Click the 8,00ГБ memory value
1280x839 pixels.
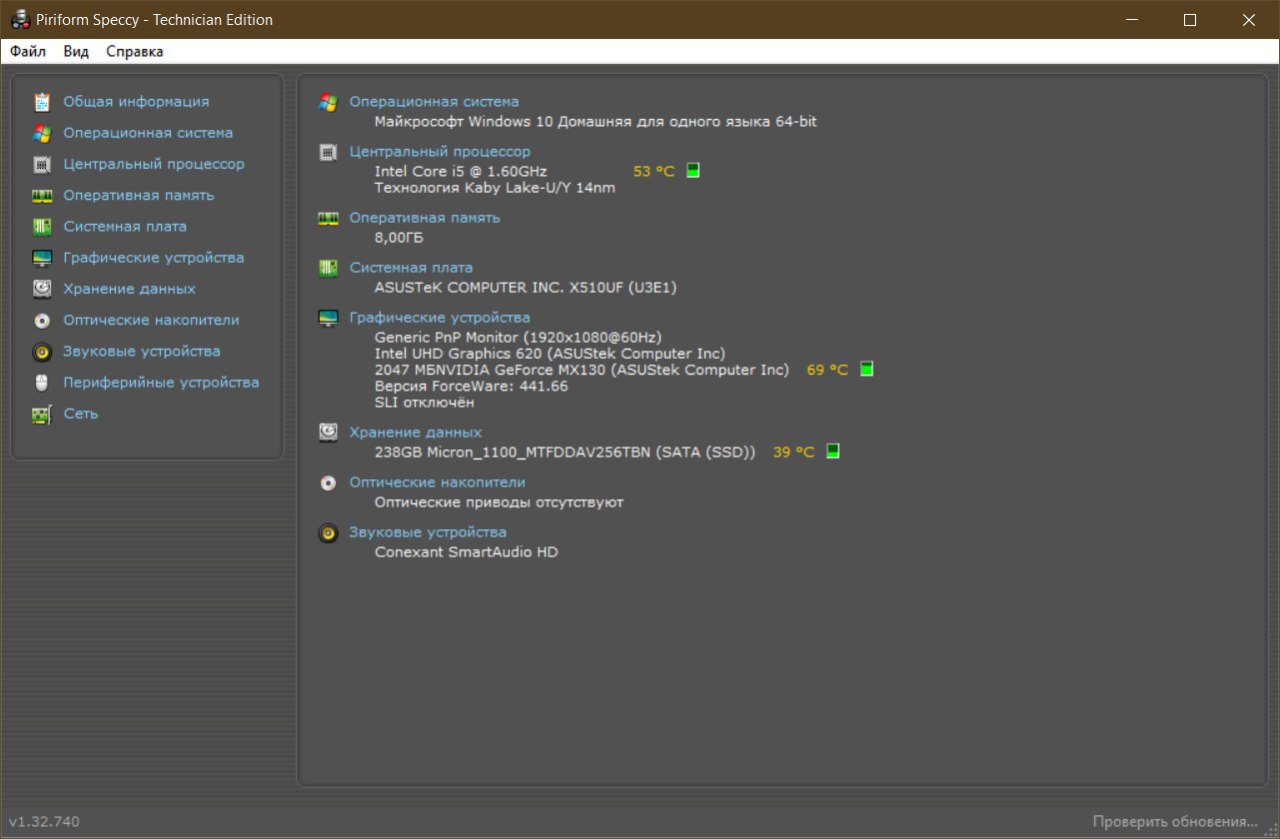[x=399, y=237]
